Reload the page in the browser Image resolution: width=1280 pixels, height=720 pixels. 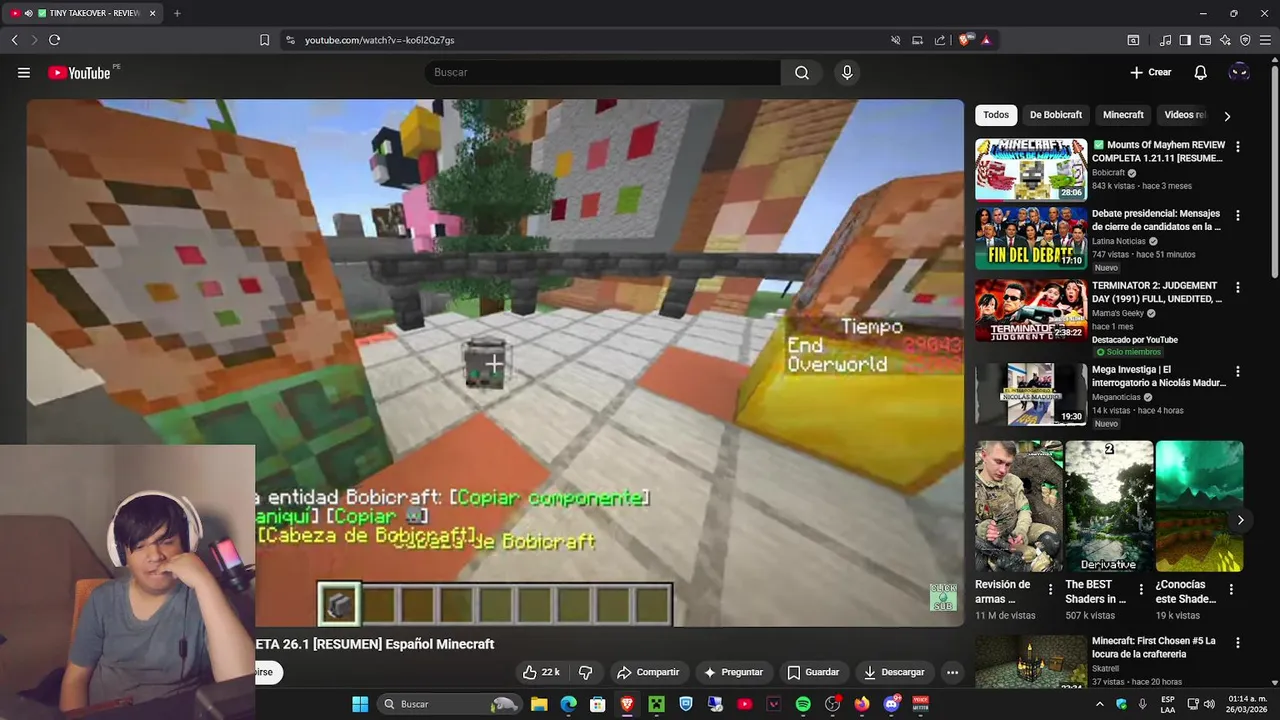tap(54, 40)
